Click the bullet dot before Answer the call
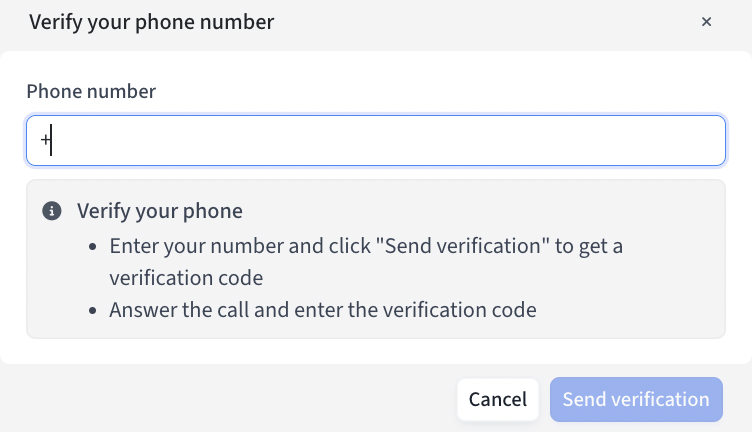 point(93,311)
